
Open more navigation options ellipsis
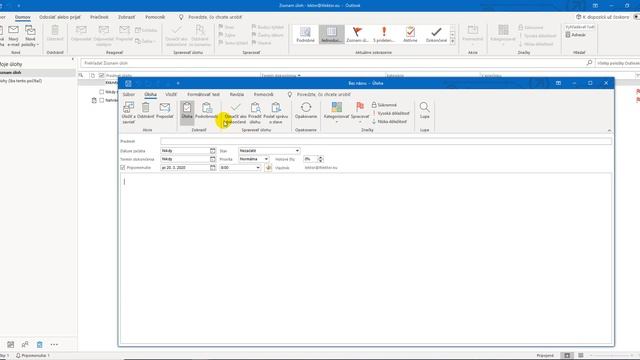pyautogui.click(x=54, y=344)
